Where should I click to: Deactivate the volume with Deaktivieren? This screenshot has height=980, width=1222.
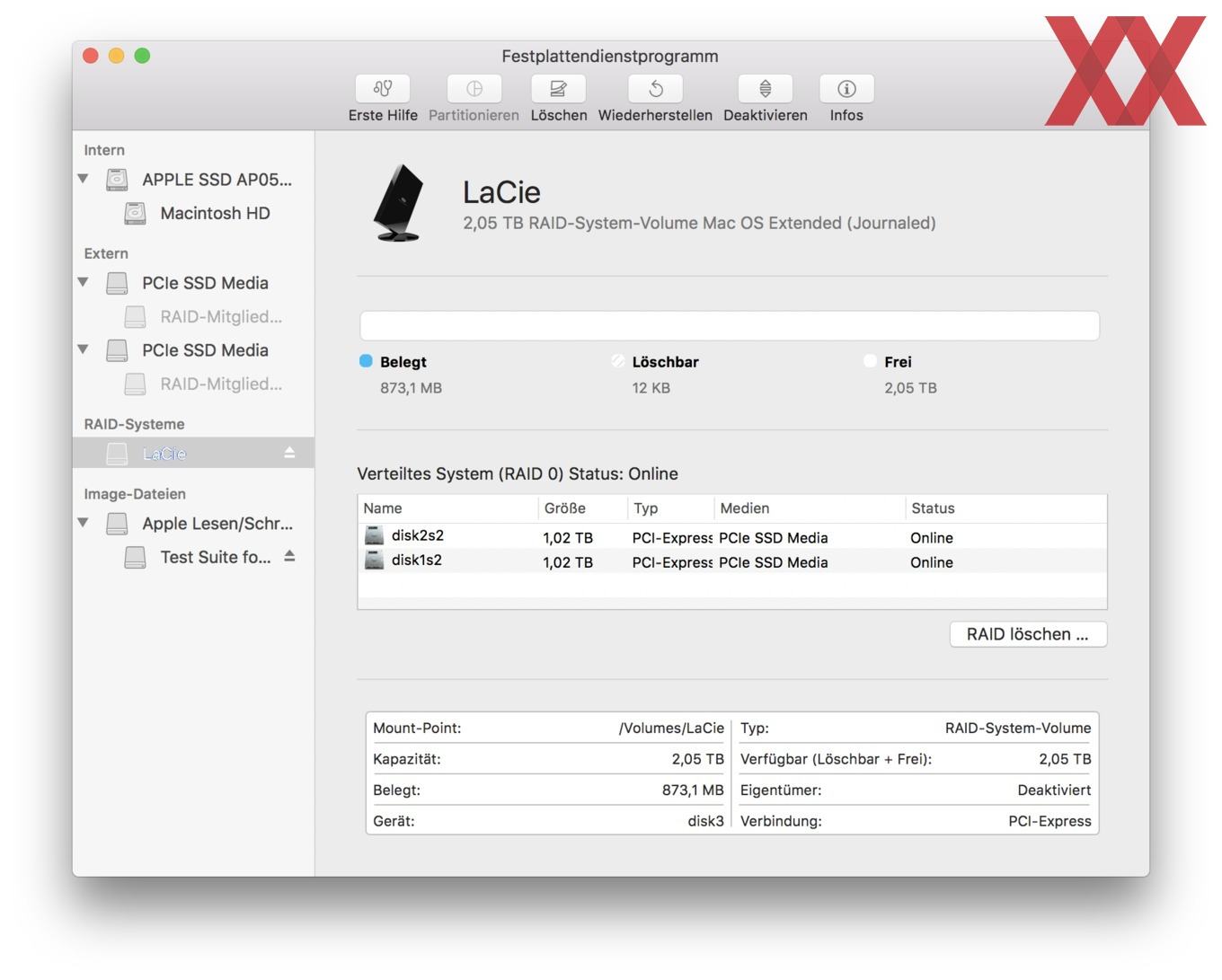(765, 89)
